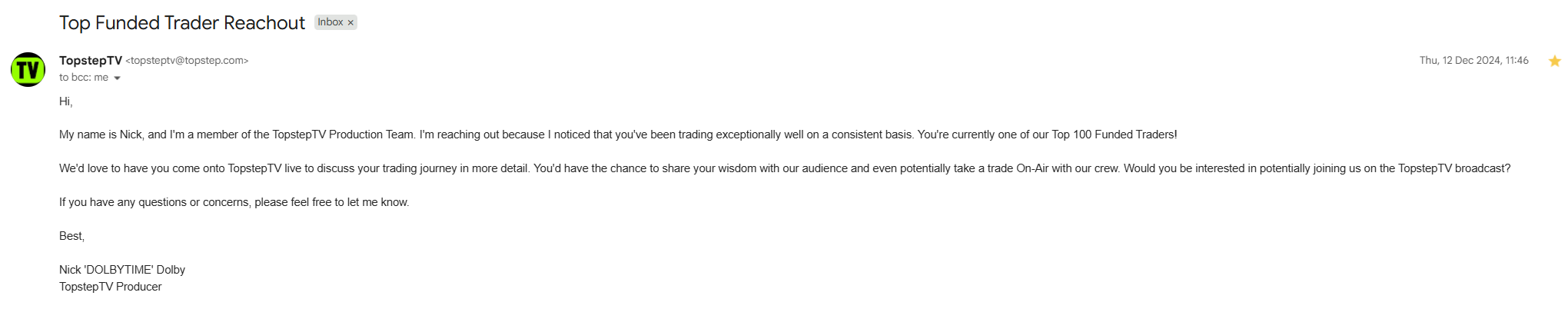
Task: Click the 'to bcc: me' recipient text
Action: coord(83,78)
